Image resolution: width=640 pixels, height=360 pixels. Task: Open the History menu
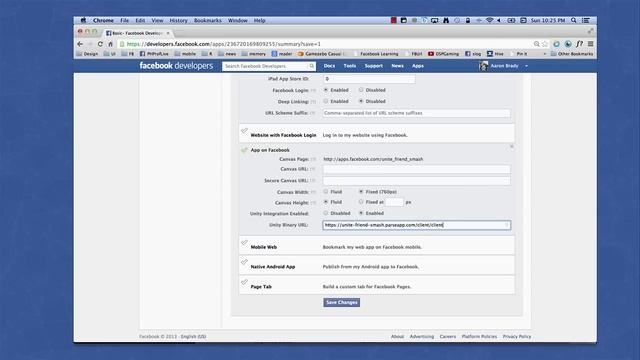point(178,20)
